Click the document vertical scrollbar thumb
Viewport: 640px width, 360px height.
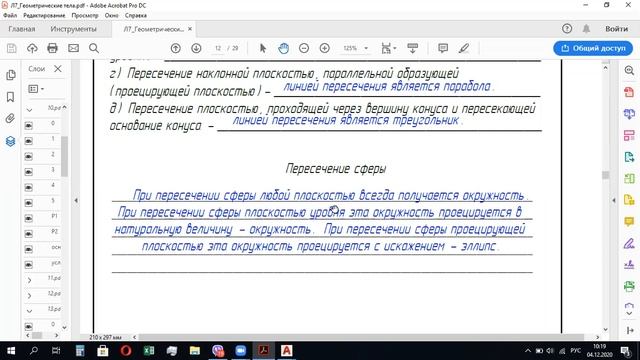click(606, 175)
